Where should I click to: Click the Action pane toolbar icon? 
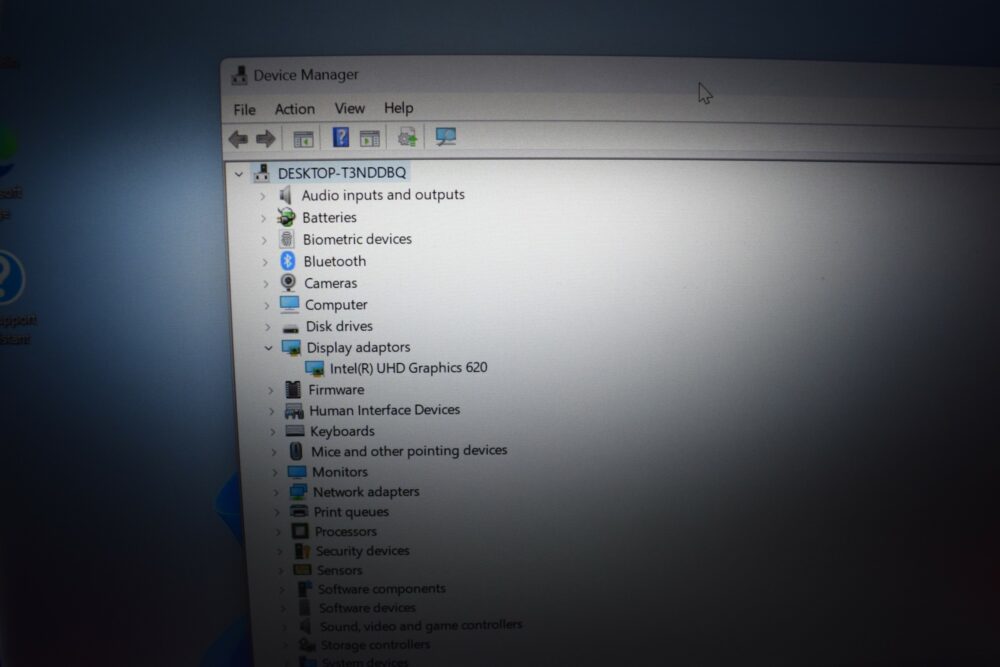369,138
